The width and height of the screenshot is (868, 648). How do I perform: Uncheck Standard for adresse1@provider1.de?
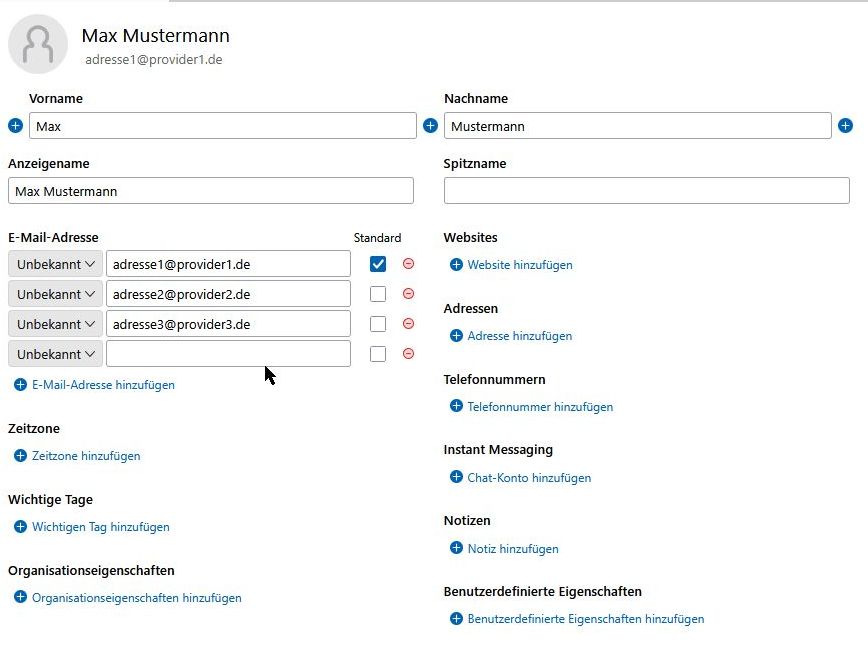pos(378,264)
